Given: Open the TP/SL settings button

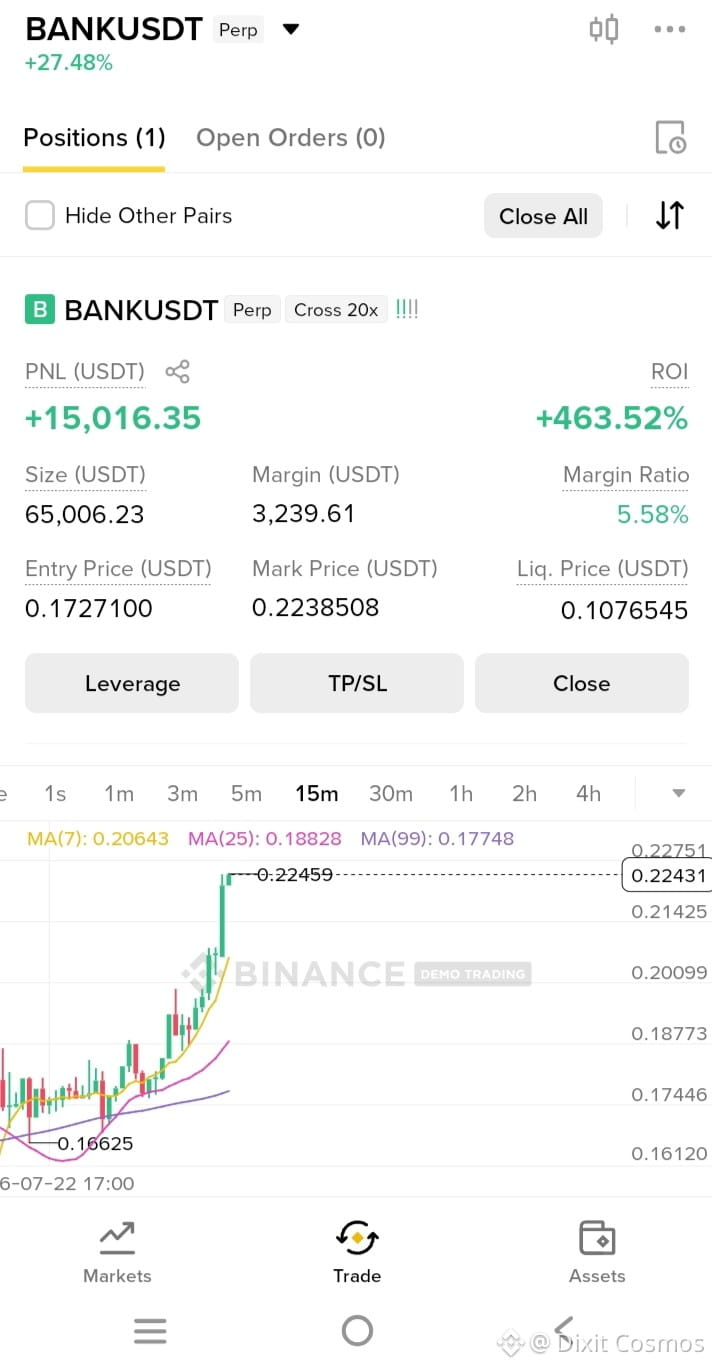Looking at the screenshot, I should click(357, 683).
